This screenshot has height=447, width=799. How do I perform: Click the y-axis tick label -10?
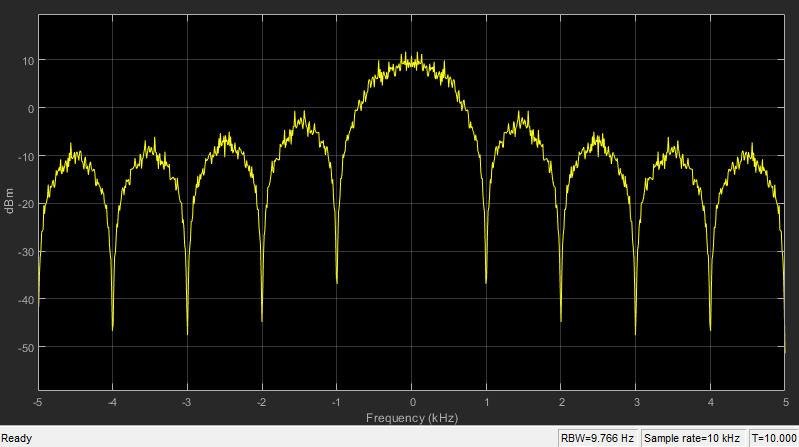point(26,157)
